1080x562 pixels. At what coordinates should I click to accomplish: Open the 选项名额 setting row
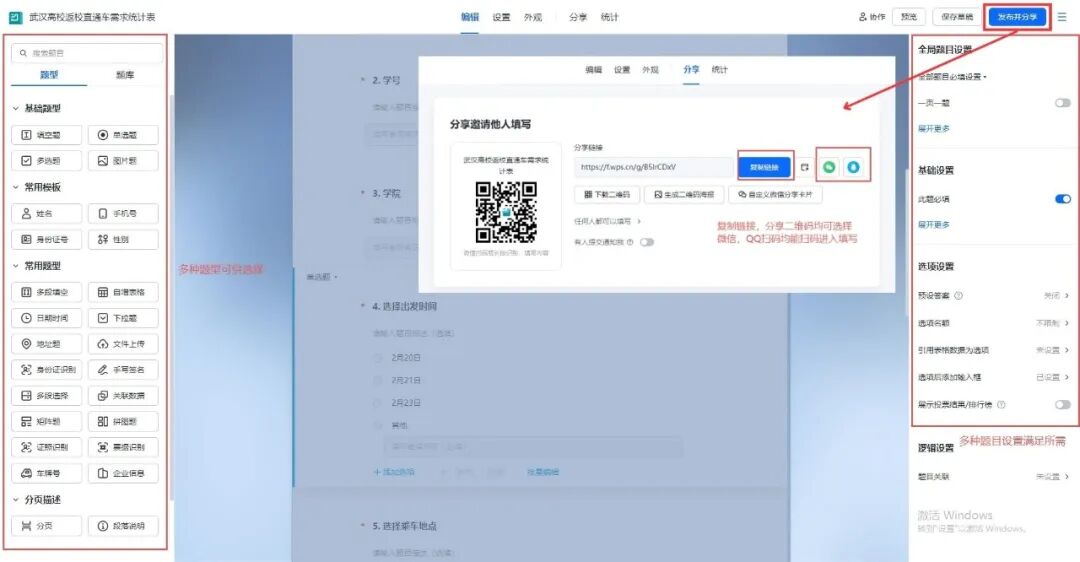993,322
